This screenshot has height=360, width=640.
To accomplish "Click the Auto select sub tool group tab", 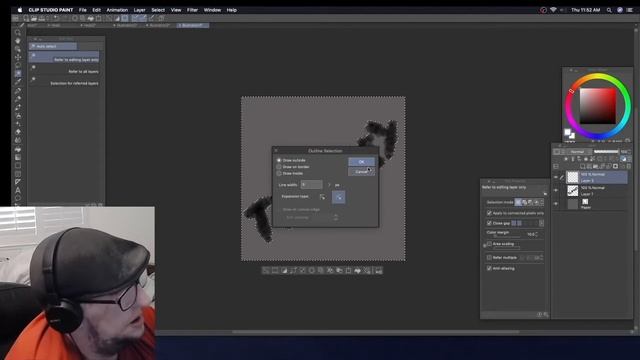I will click(53, 46).
